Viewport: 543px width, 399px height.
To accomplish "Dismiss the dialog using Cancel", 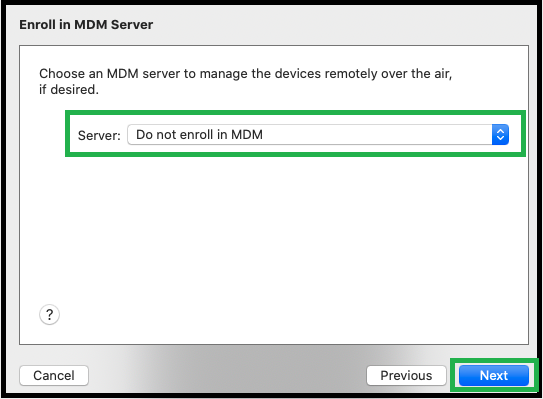I will (x=54, y=375).
